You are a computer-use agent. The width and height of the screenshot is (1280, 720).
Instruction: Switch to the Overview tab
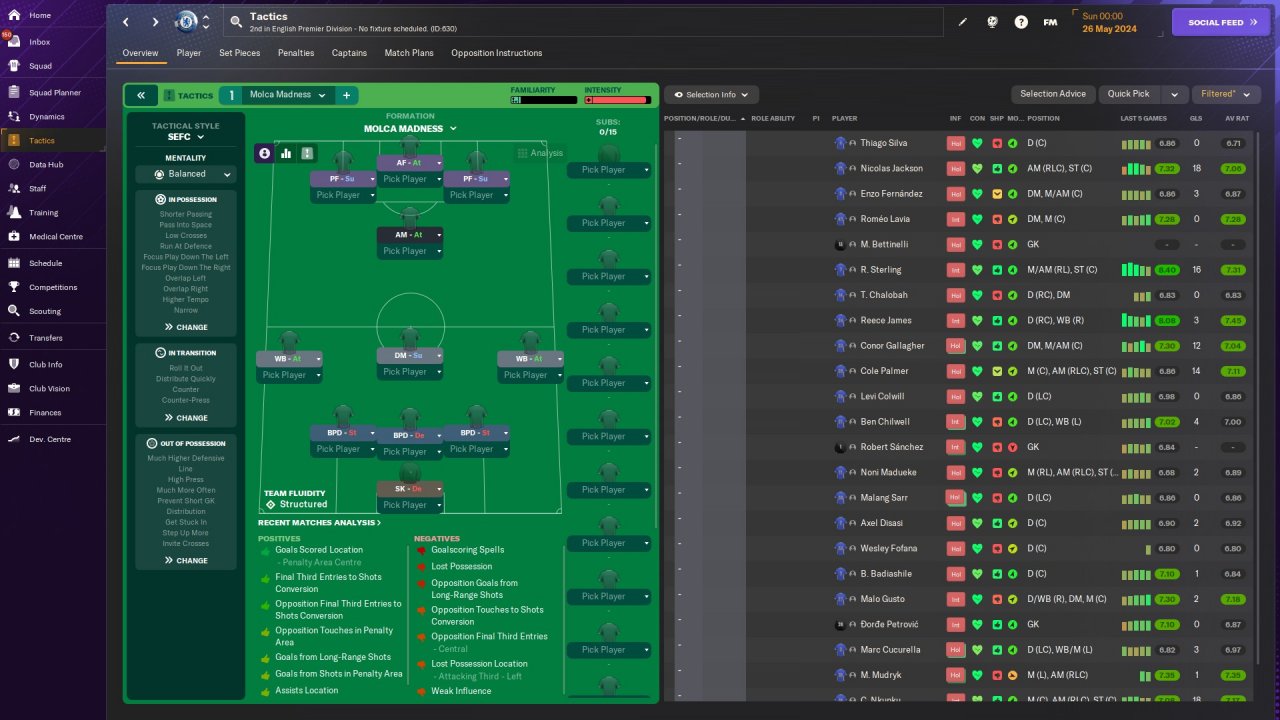point(140,53)
